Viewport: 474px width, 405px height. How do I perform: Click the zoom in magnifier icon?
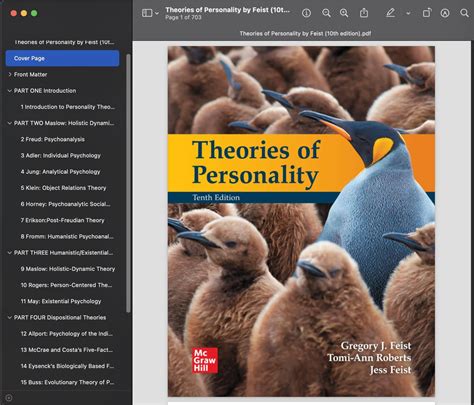pos(344,13)
